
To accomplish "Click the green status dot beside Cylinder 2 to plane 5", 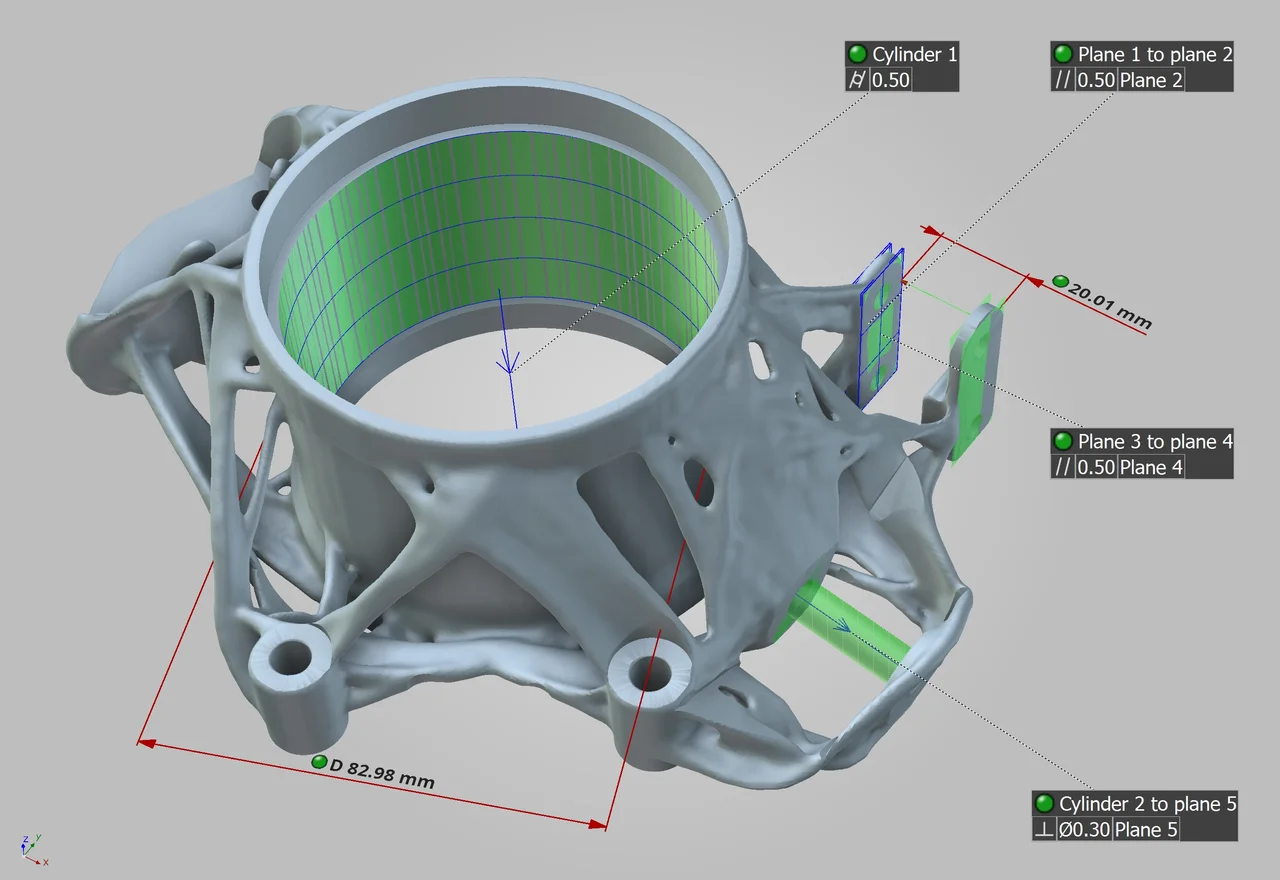I will tap(1044, 803).
